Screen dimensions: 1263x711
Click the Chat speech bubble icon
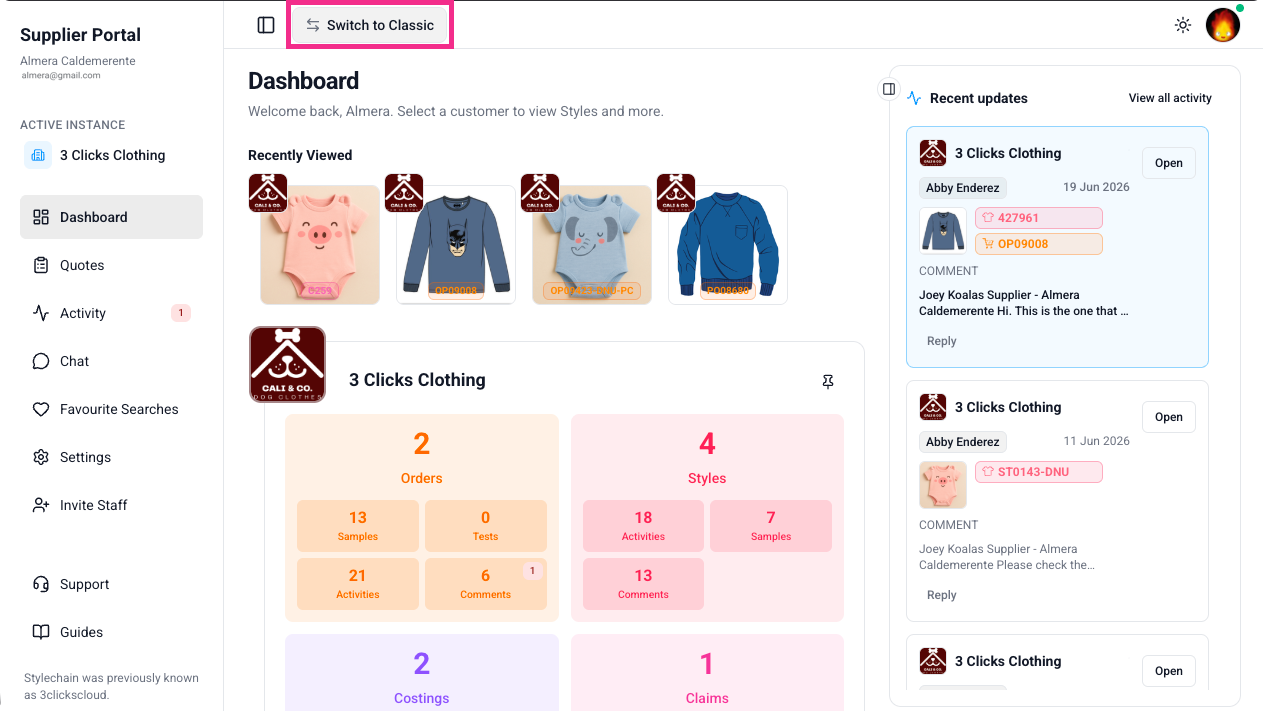[41, 361]
